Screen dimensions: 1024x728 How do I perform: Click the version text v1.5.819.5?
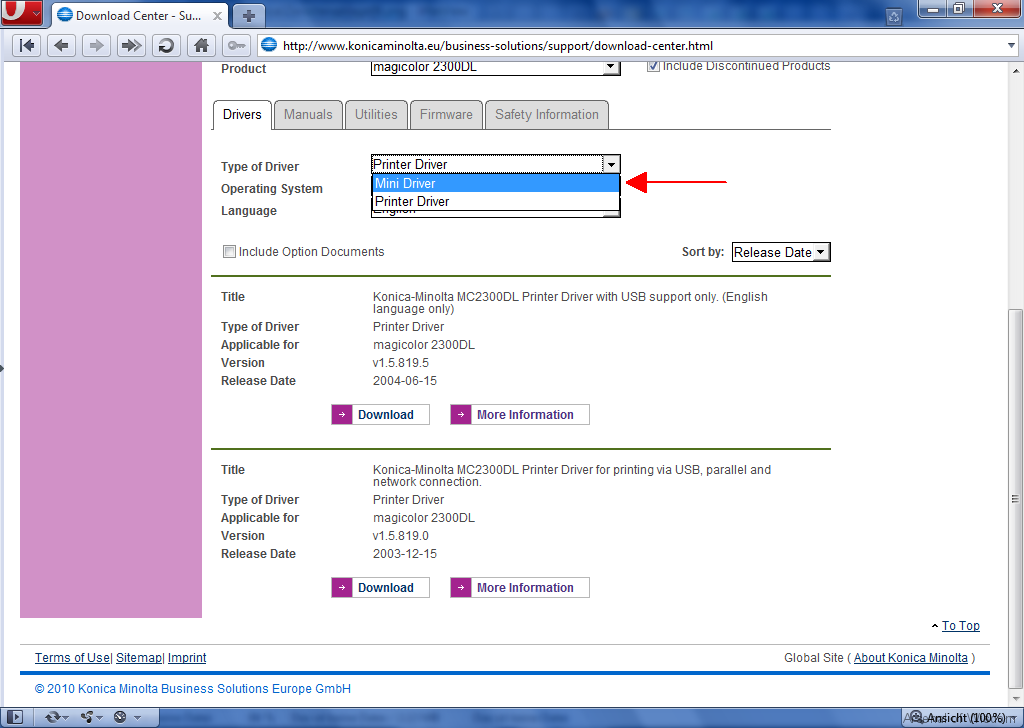(401, 362)
